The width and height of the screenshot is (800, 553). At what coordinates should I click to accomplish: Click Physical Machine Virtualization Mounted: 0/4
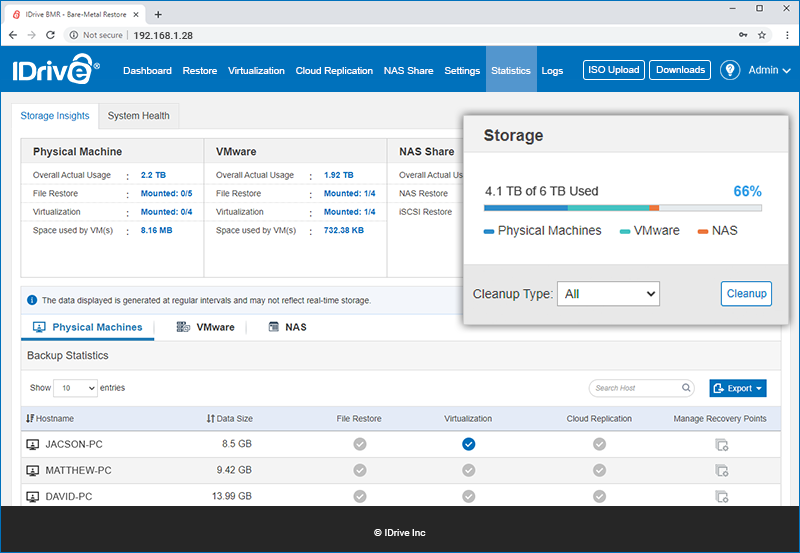[x=166, y=212]
